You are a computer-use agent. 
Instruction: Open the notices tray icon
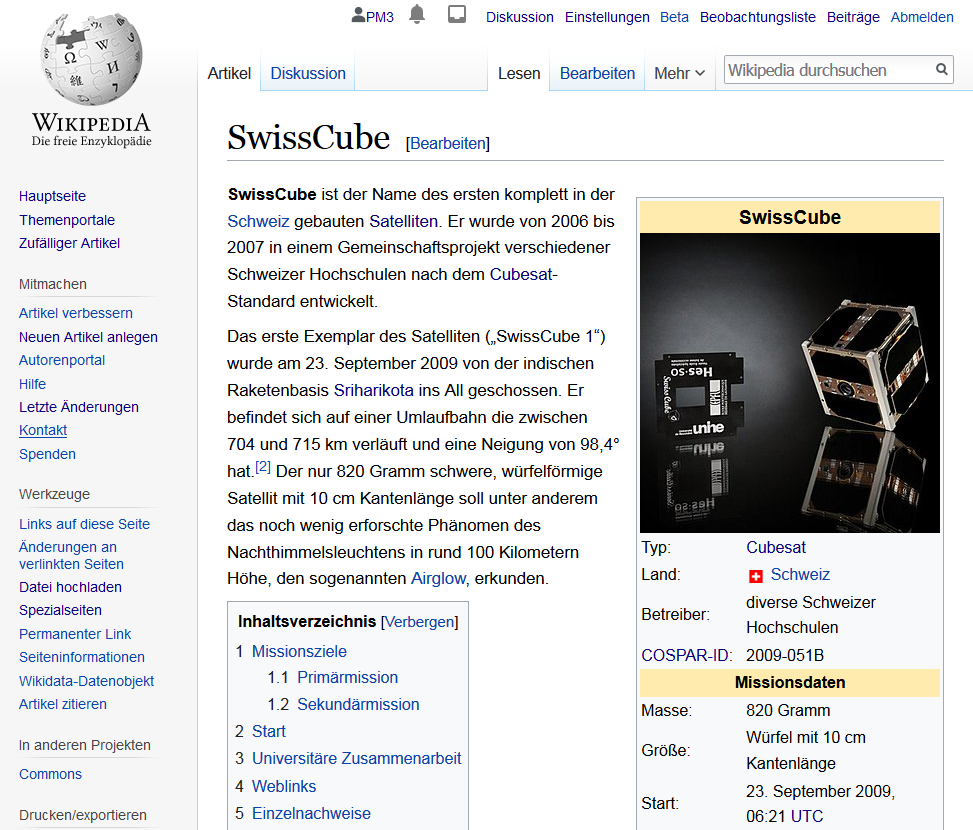tap(457, 14)
